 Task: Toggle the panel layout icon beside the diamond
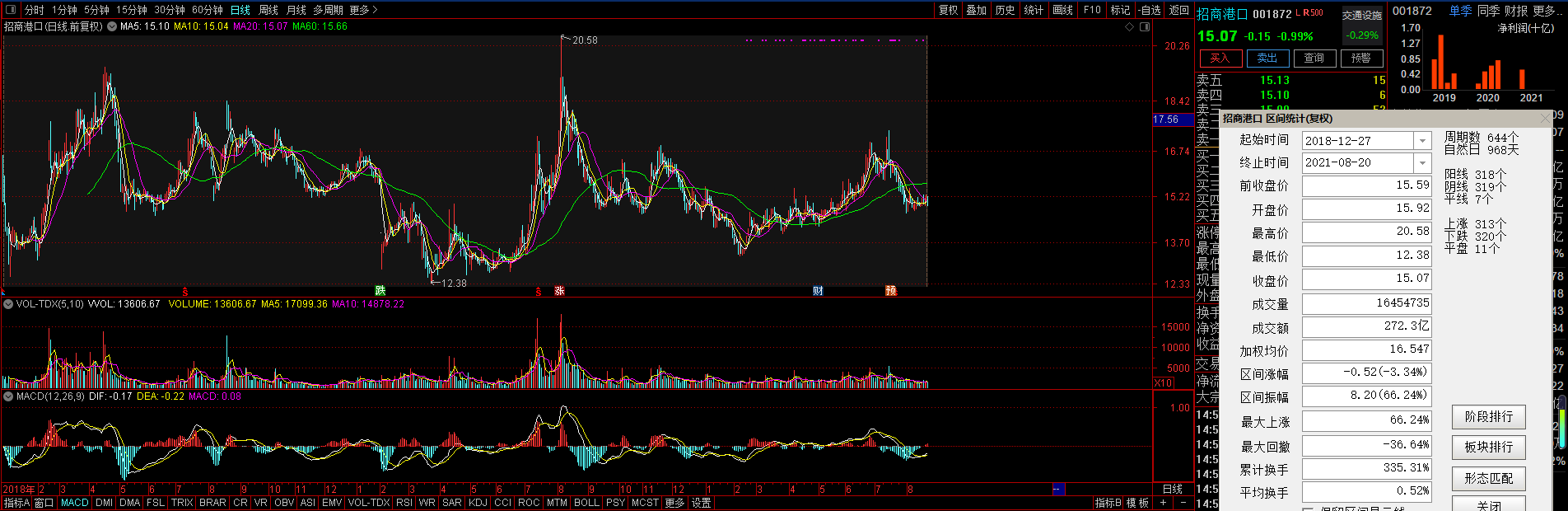point(1145,26)
